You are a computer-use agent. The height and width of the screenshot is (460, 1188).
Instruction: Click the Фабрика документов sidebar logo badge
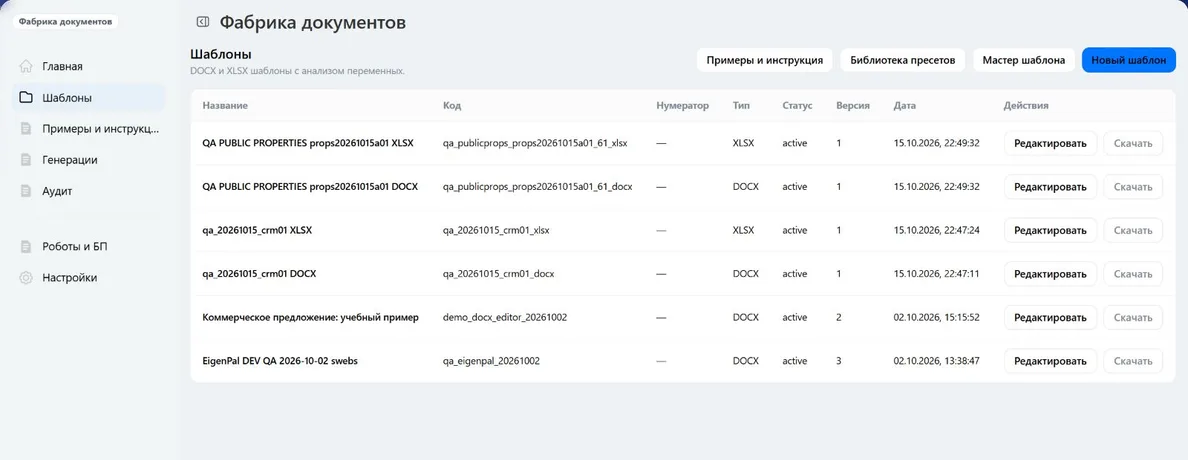65,22
